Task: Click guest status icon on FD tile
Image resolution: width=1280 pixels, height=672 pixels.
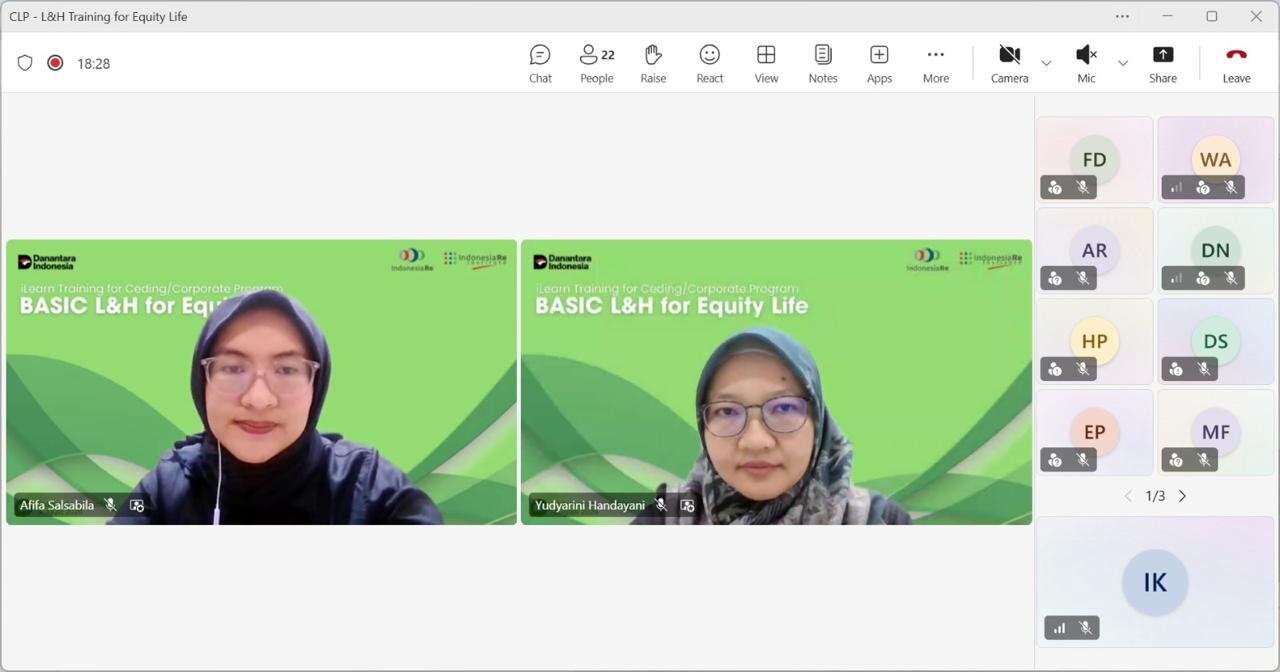Action: click(1055, 187)
